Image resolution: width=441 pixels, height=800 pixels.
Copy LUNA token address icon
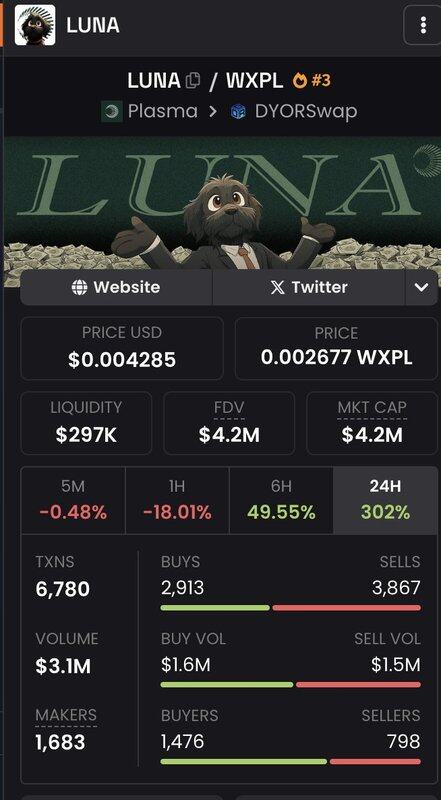click(x=192, y=81)
